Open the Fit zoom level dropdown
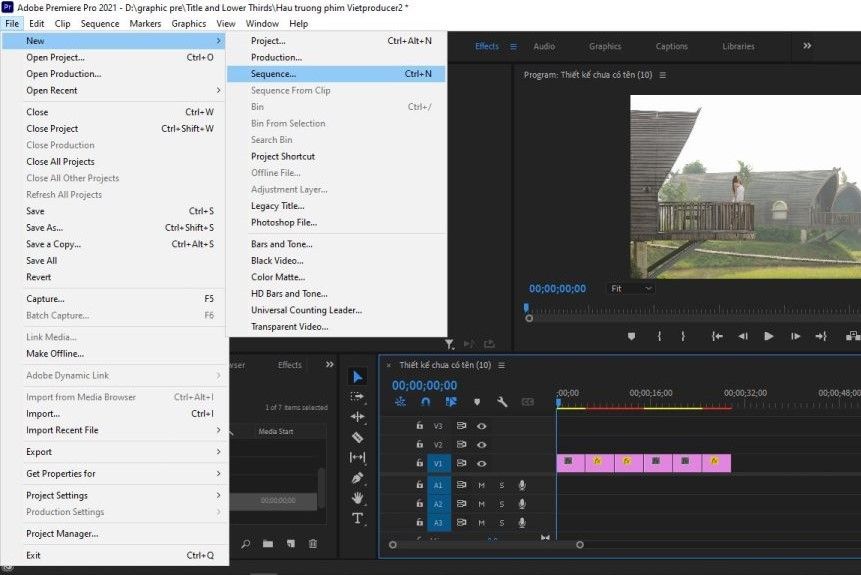861x575 pixels. [631, 288]
